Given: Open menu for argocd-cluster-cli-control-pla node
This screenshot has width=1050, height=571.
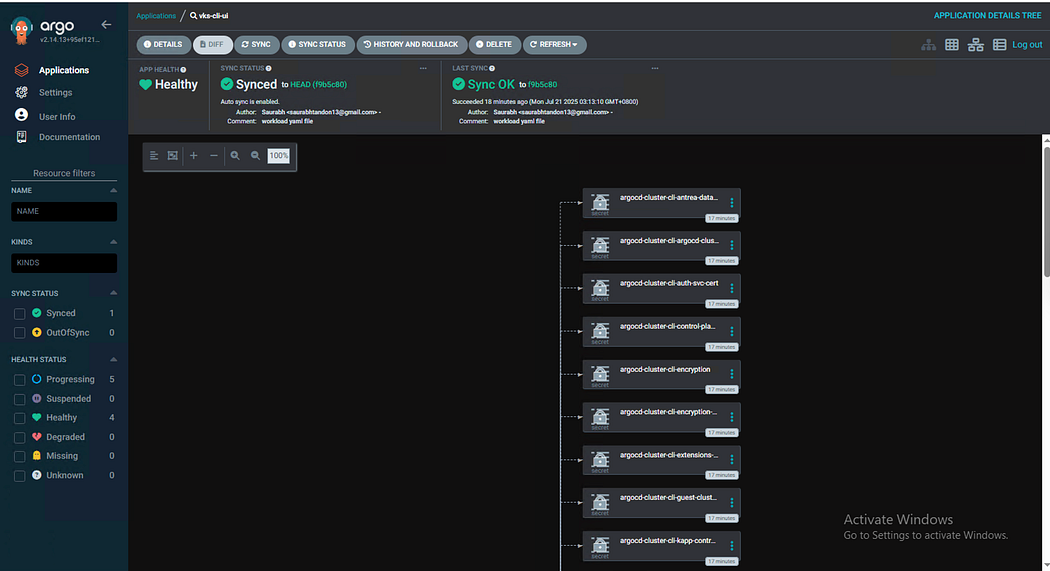Looking at the screenshot, I should [x=731, y=331].
